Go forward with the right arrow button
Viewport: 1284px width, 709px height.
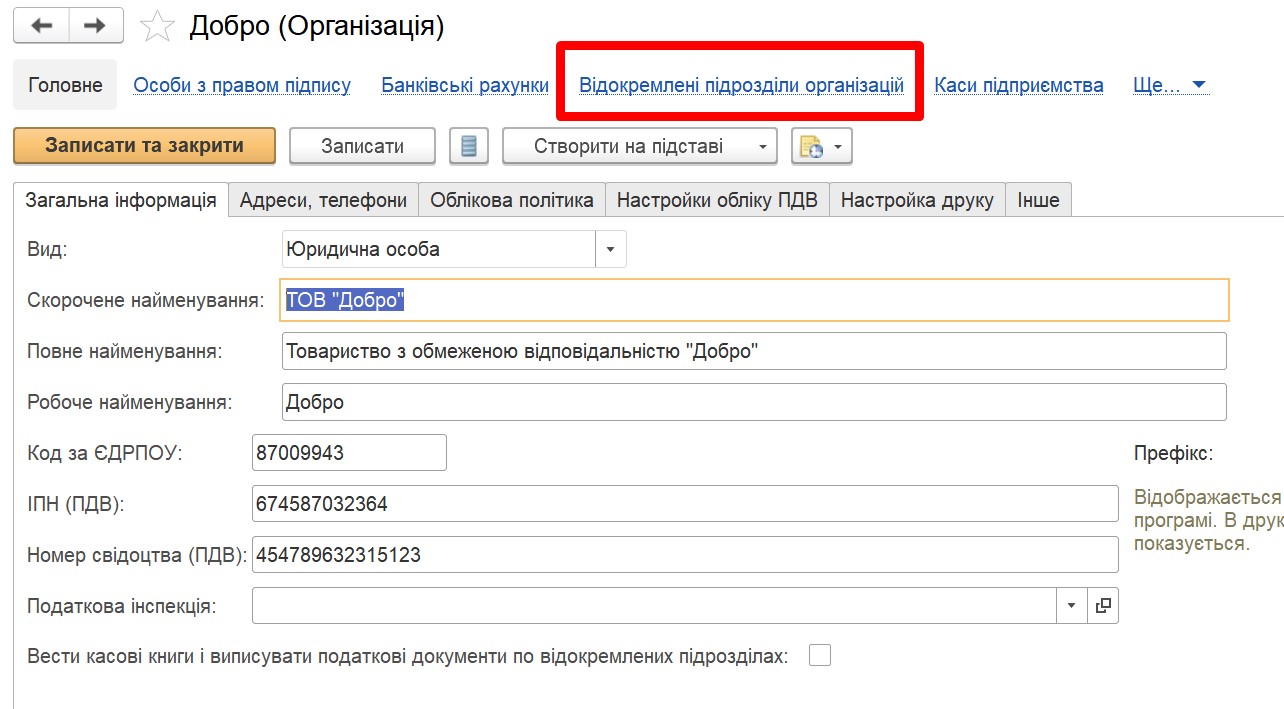point(96,26)
